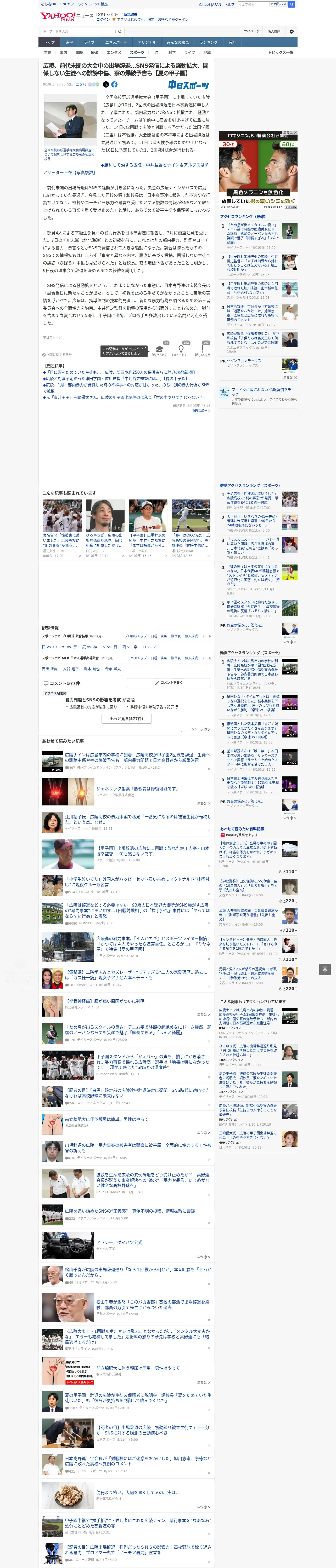Screen dimensions: 336x1568
Task: Open the ランキング navigation tab
Action: tap(209, 43)
